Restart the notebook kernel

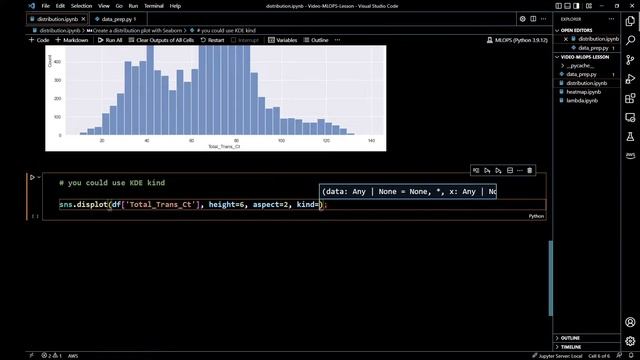point(212,40)
